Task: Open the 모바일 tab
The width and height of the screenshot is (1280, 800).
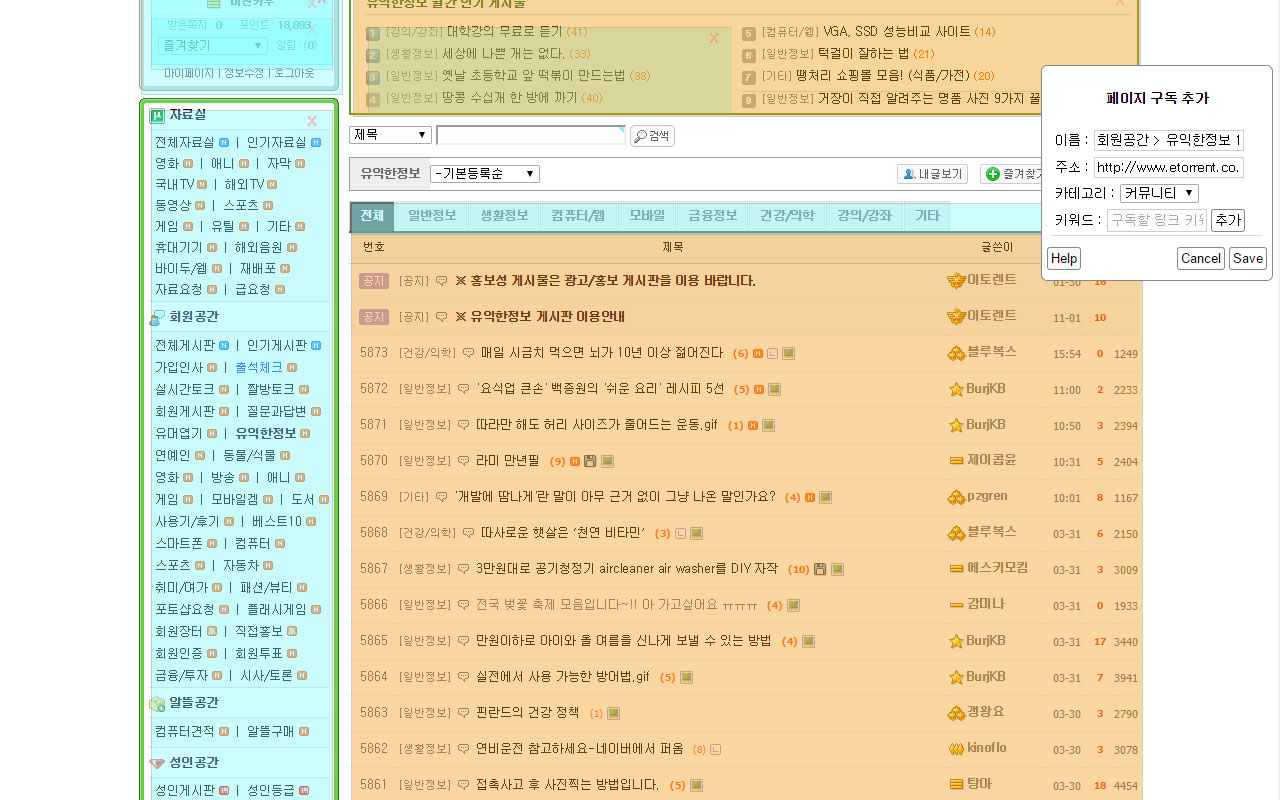Action: (x=647, y=216)
